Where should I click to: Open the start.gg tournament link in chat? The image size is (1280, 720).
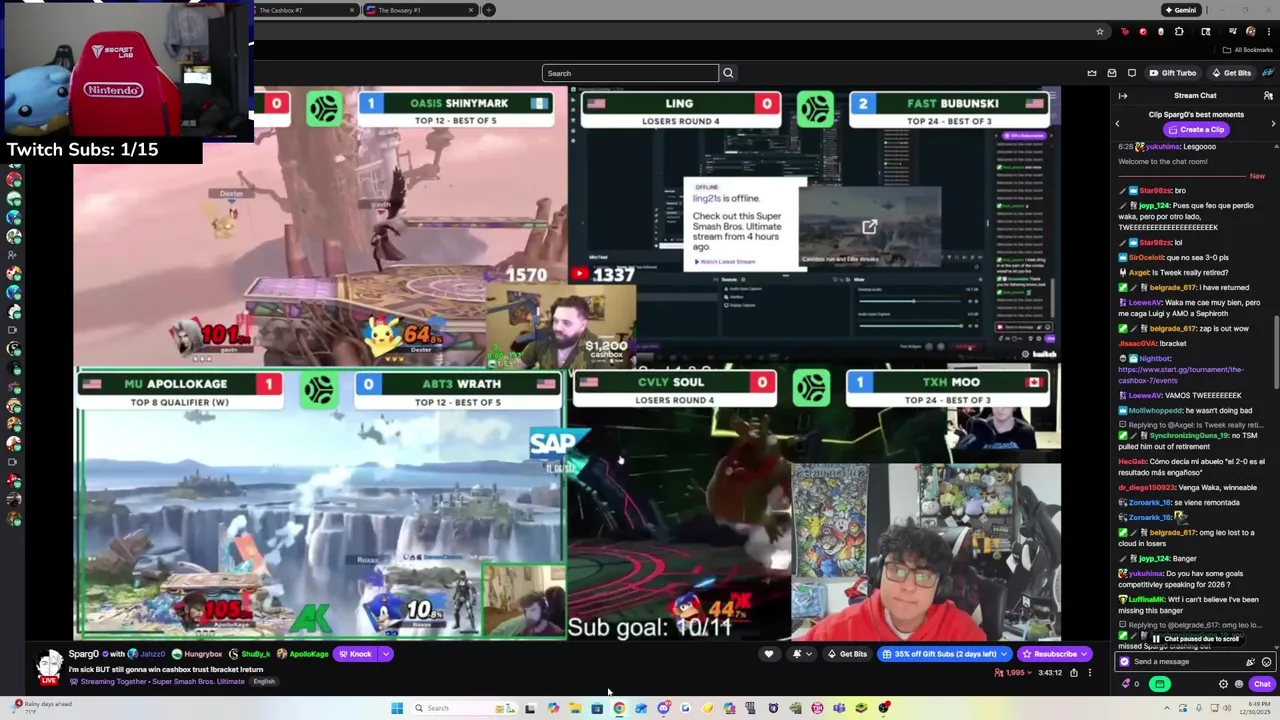[x=1181, y=375]
